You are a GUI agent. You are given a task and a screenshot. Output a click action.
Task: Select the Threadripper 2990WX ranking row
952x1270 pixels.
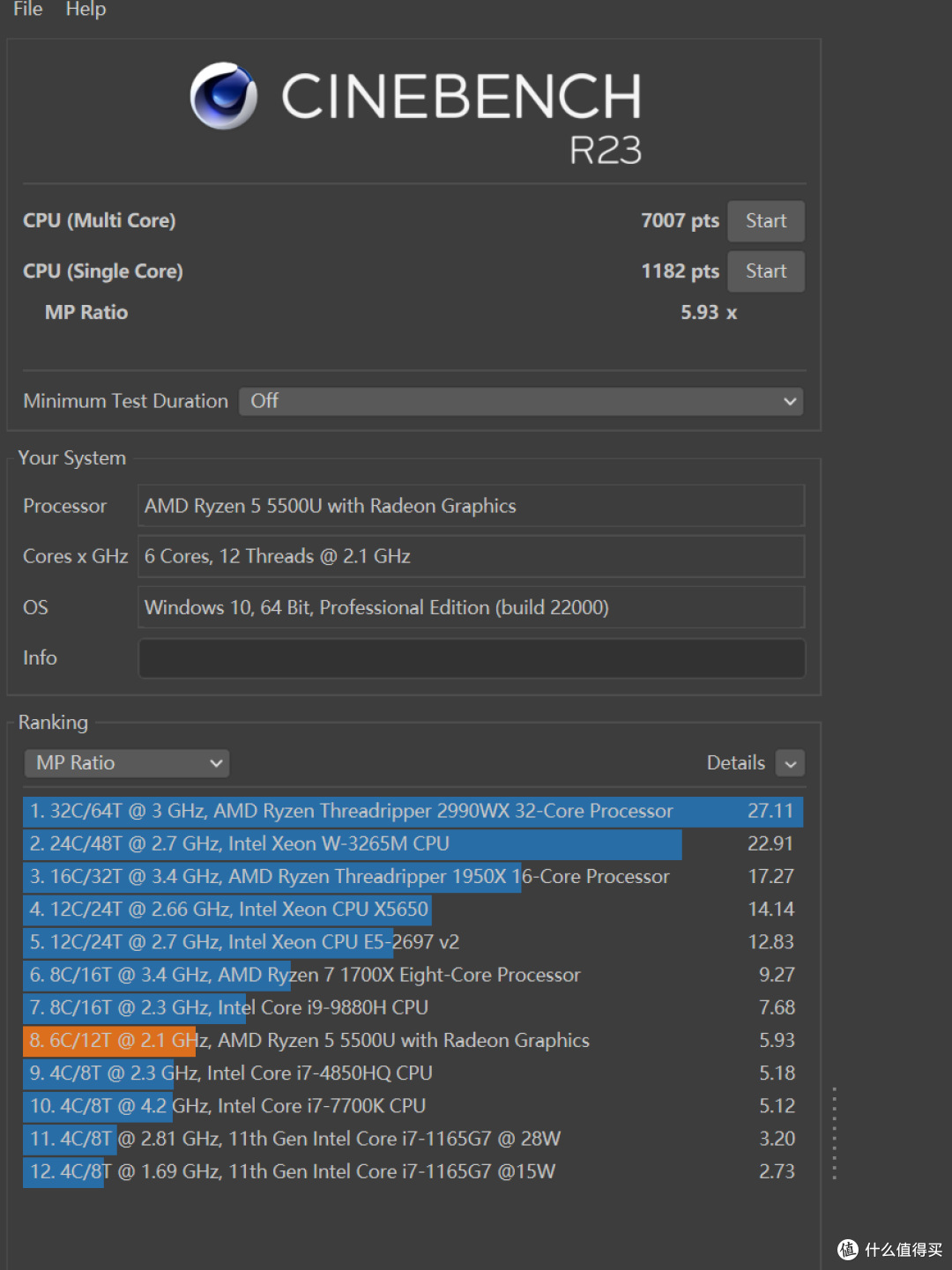coord(413,811)
